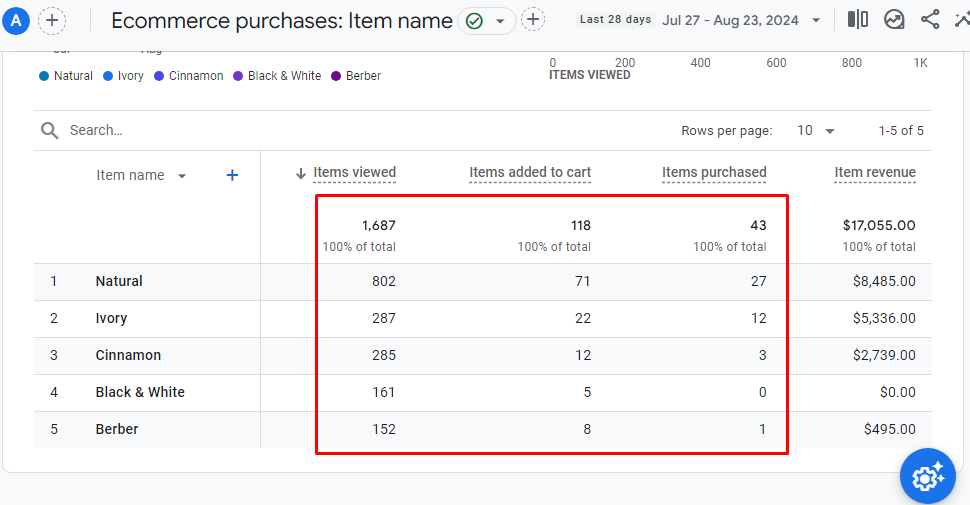Open the compare view columns icon
The image size is (970, 505).
coord(858,20)
